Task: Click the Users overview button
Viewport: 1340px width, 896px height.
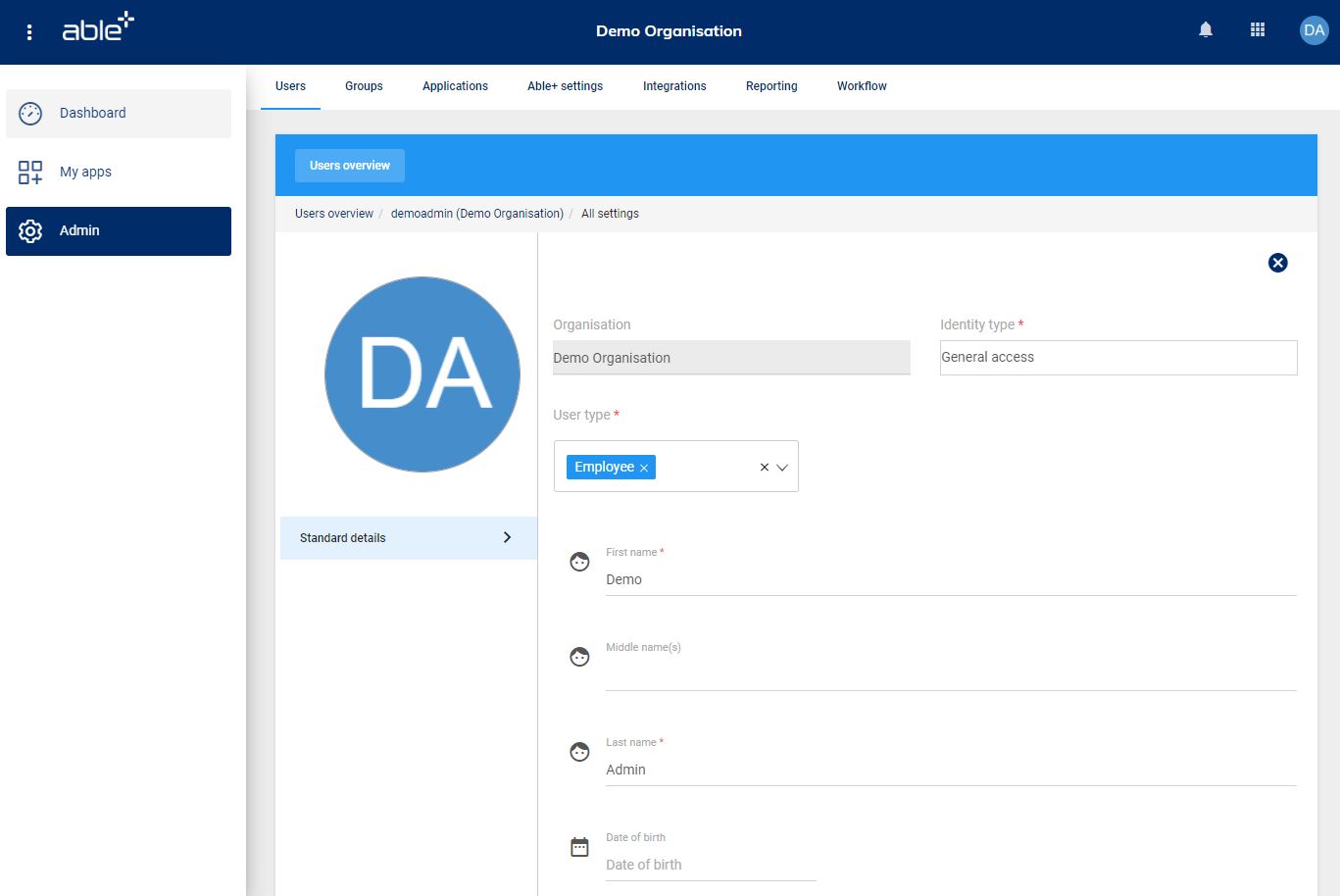Action: pos(350,166)
